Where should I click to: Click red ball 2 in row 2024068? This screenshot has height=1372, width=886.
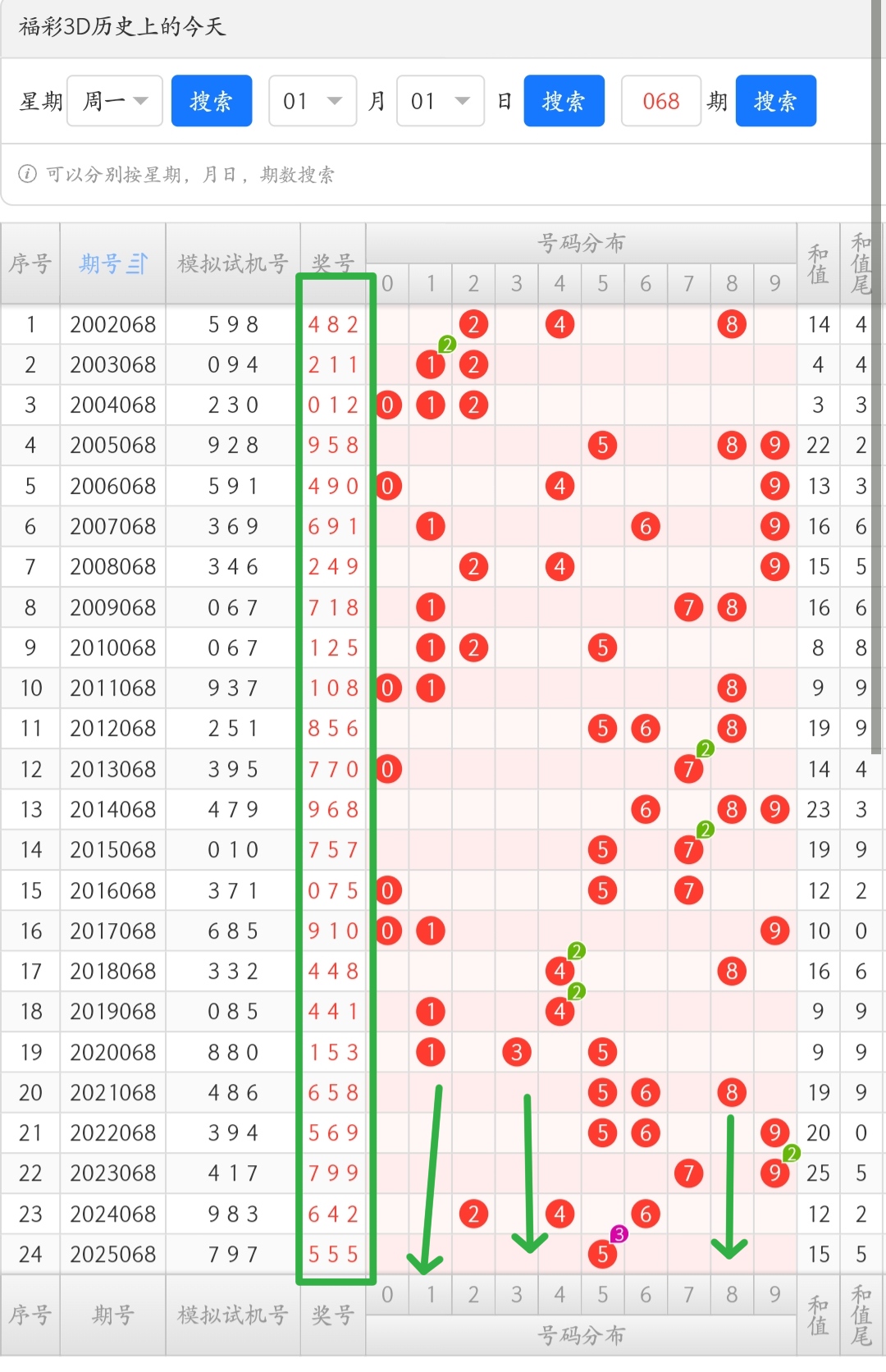coord(473,1214)
